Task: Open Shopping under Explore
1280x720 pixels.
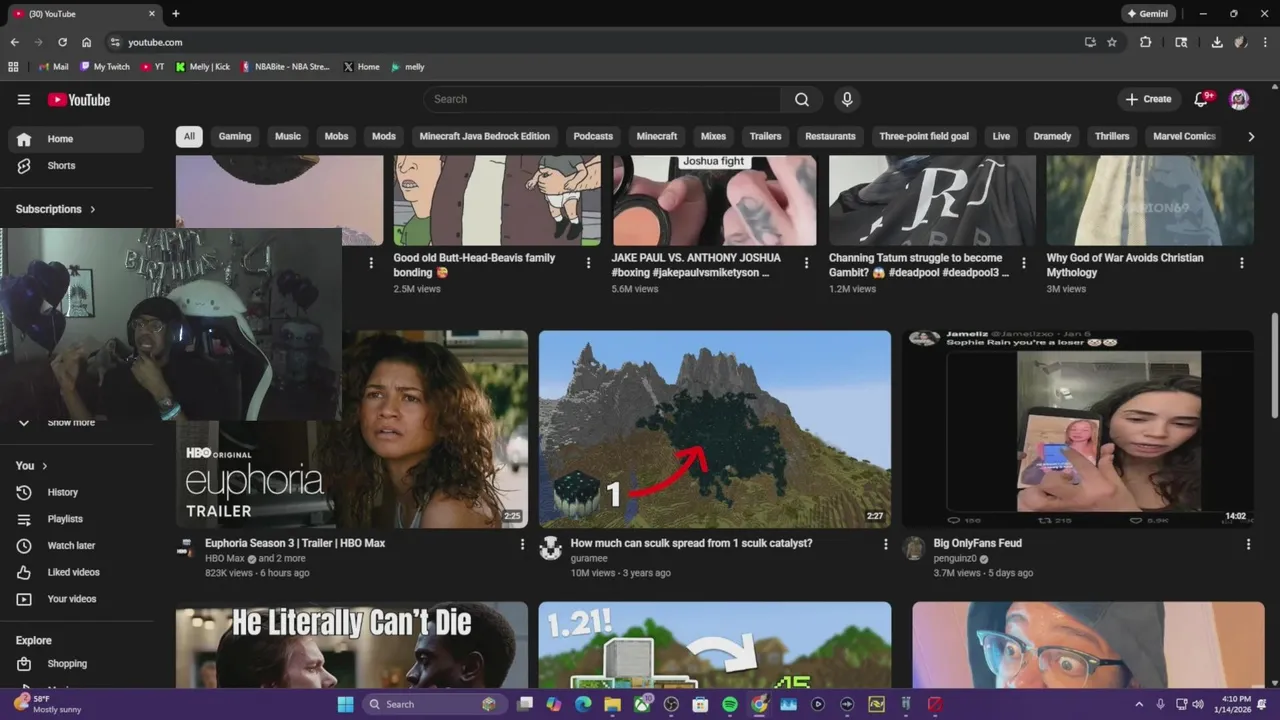Action: pos(76,664)
